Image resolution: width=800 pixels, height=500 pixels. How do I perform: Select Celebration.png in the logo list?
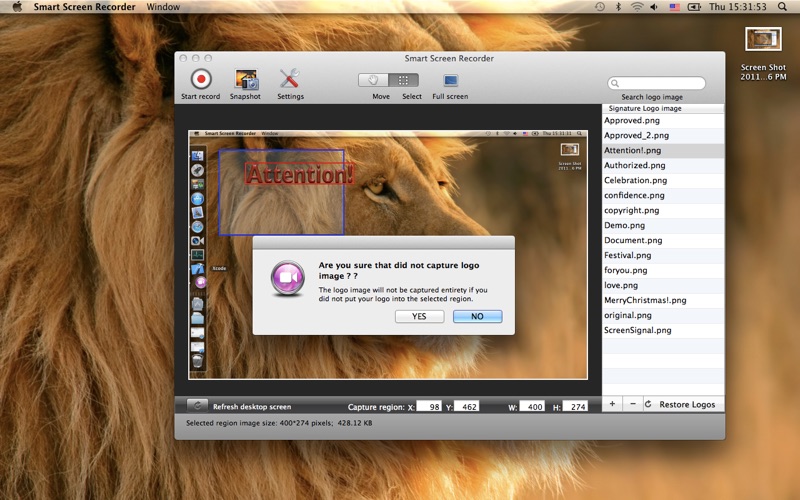(635, 180)
